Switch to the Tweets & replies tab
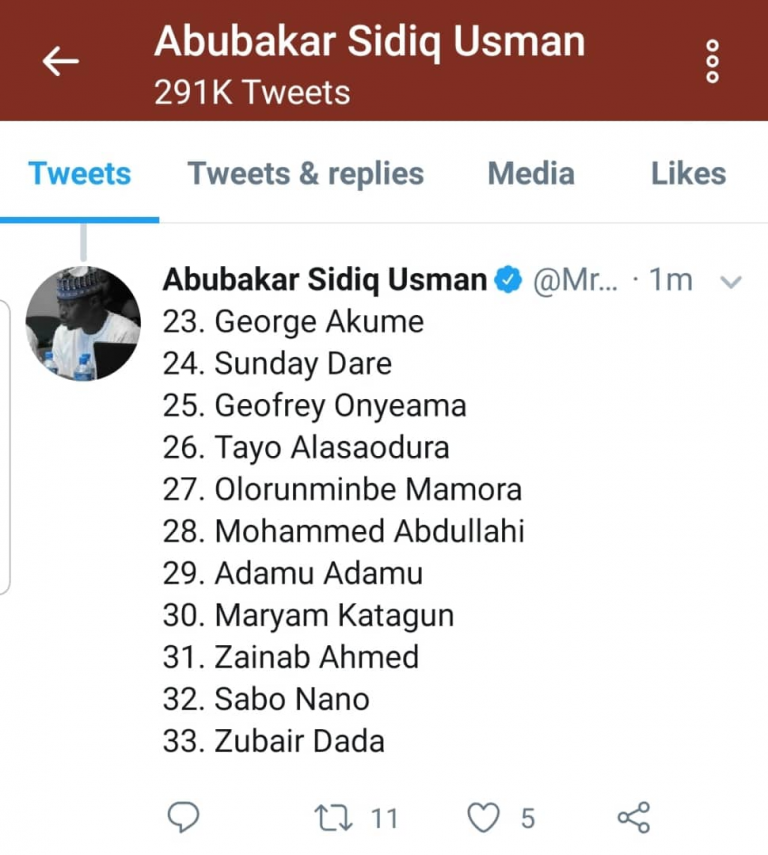768x855 pixels. 305,173
